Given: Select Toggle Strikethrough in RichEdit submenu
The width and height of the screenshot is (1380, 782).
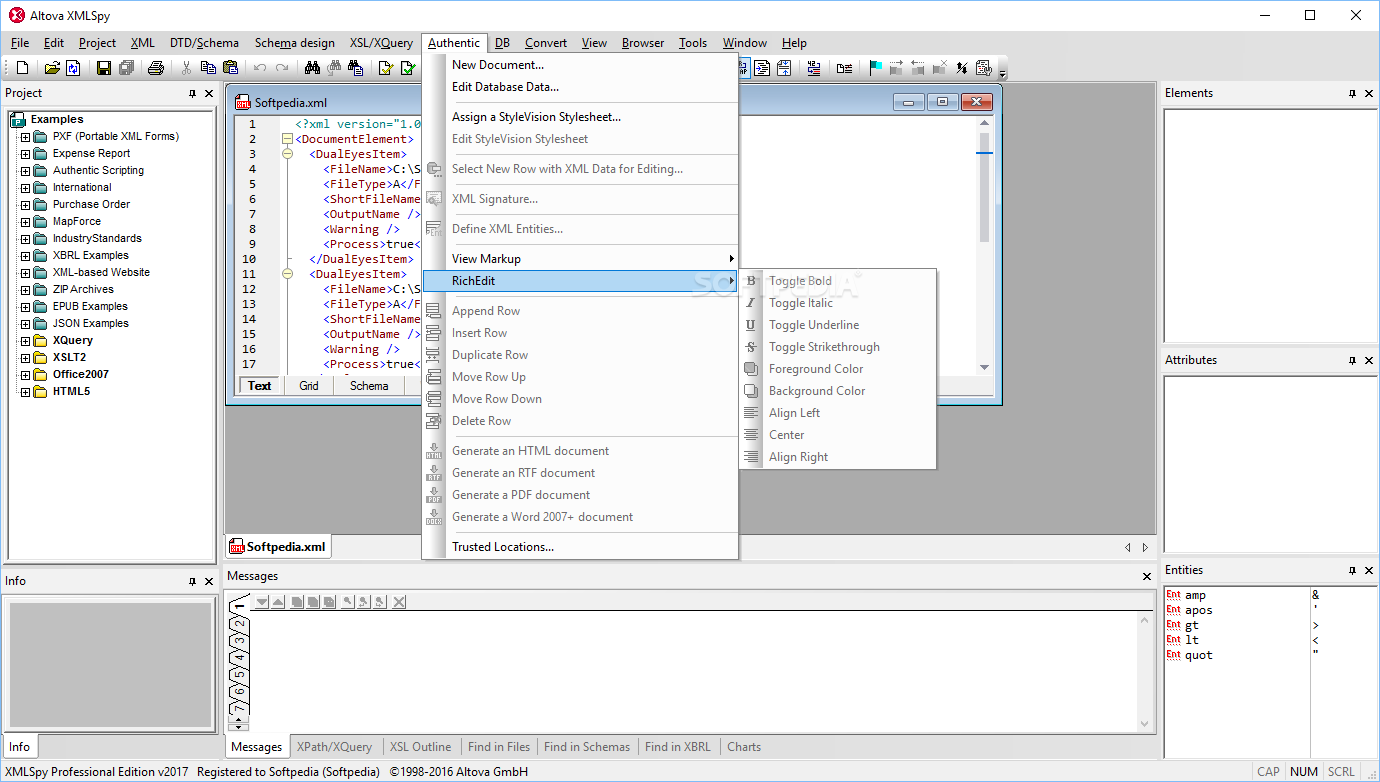Looking at the screenshot, I should coord(838,347).
